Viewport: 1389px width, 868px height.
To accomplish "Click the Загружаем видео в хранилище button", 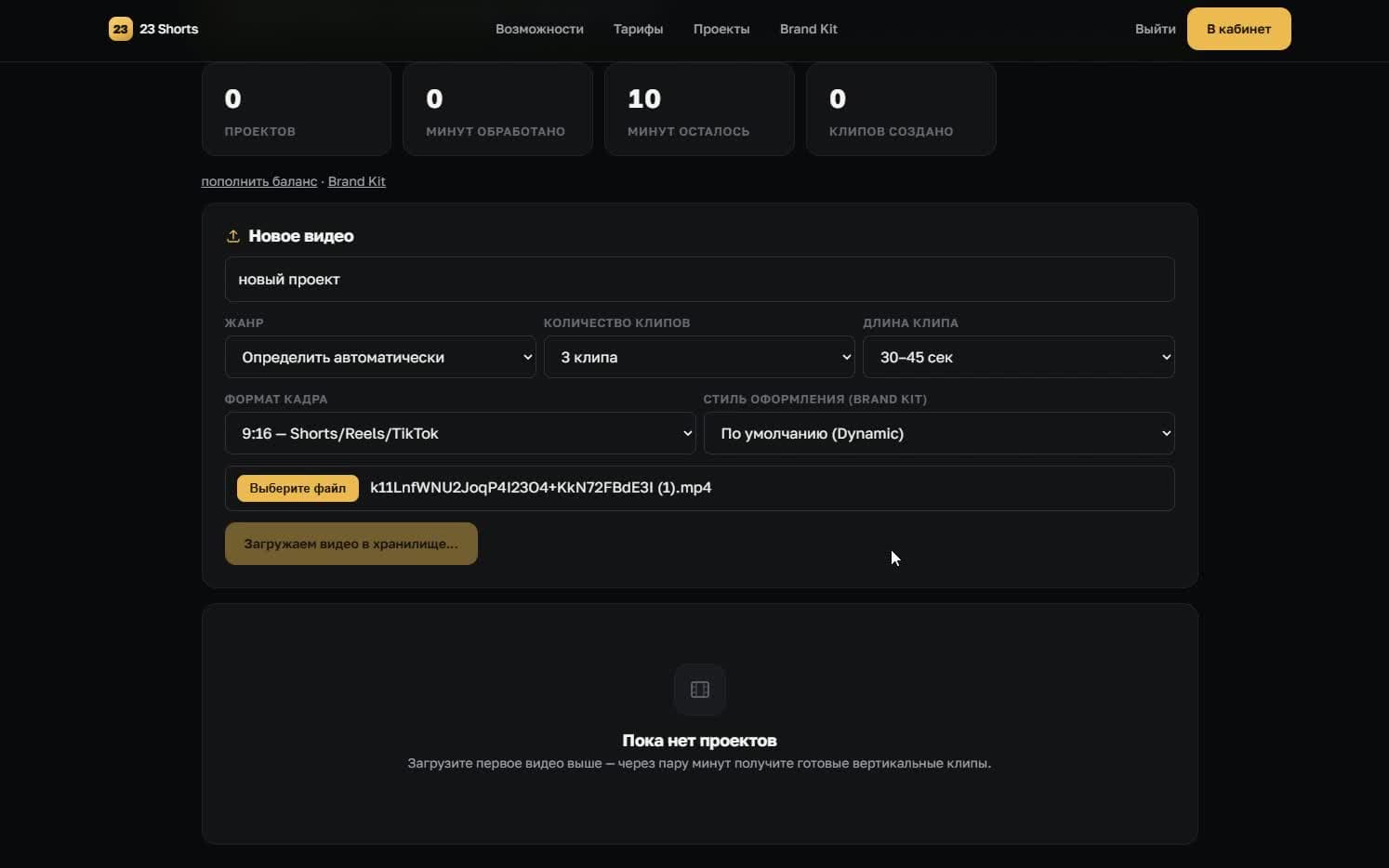I will click(x=351, y=544).
